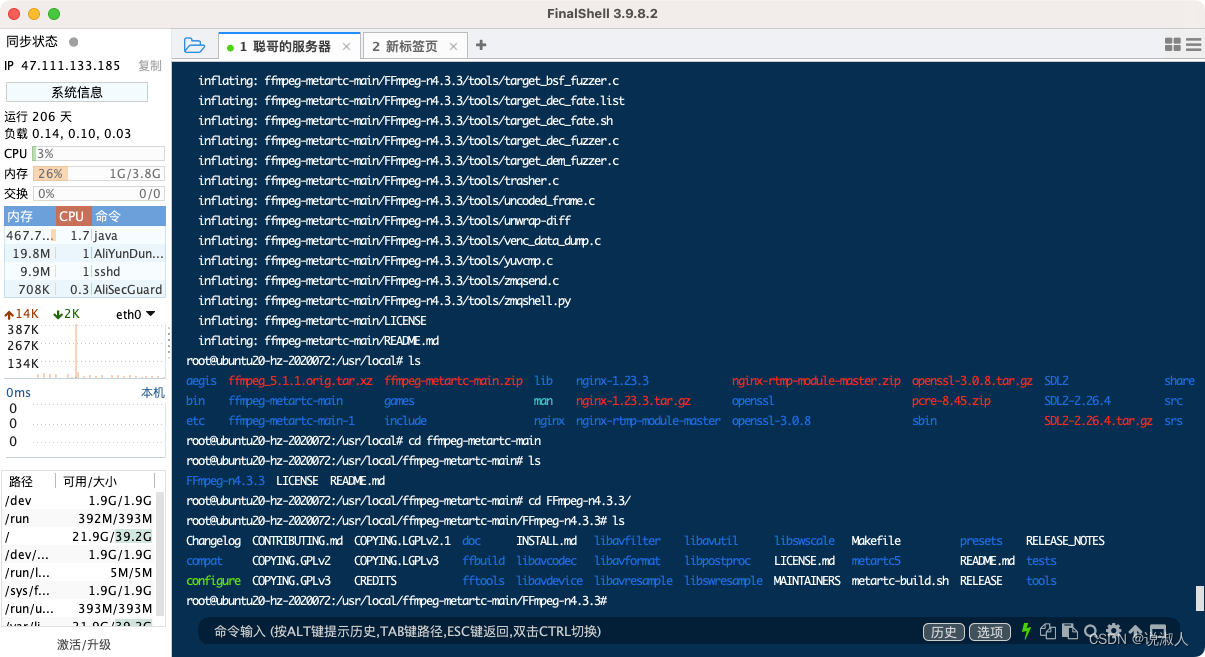Open the 选项 options dropdown

point(989,631)
